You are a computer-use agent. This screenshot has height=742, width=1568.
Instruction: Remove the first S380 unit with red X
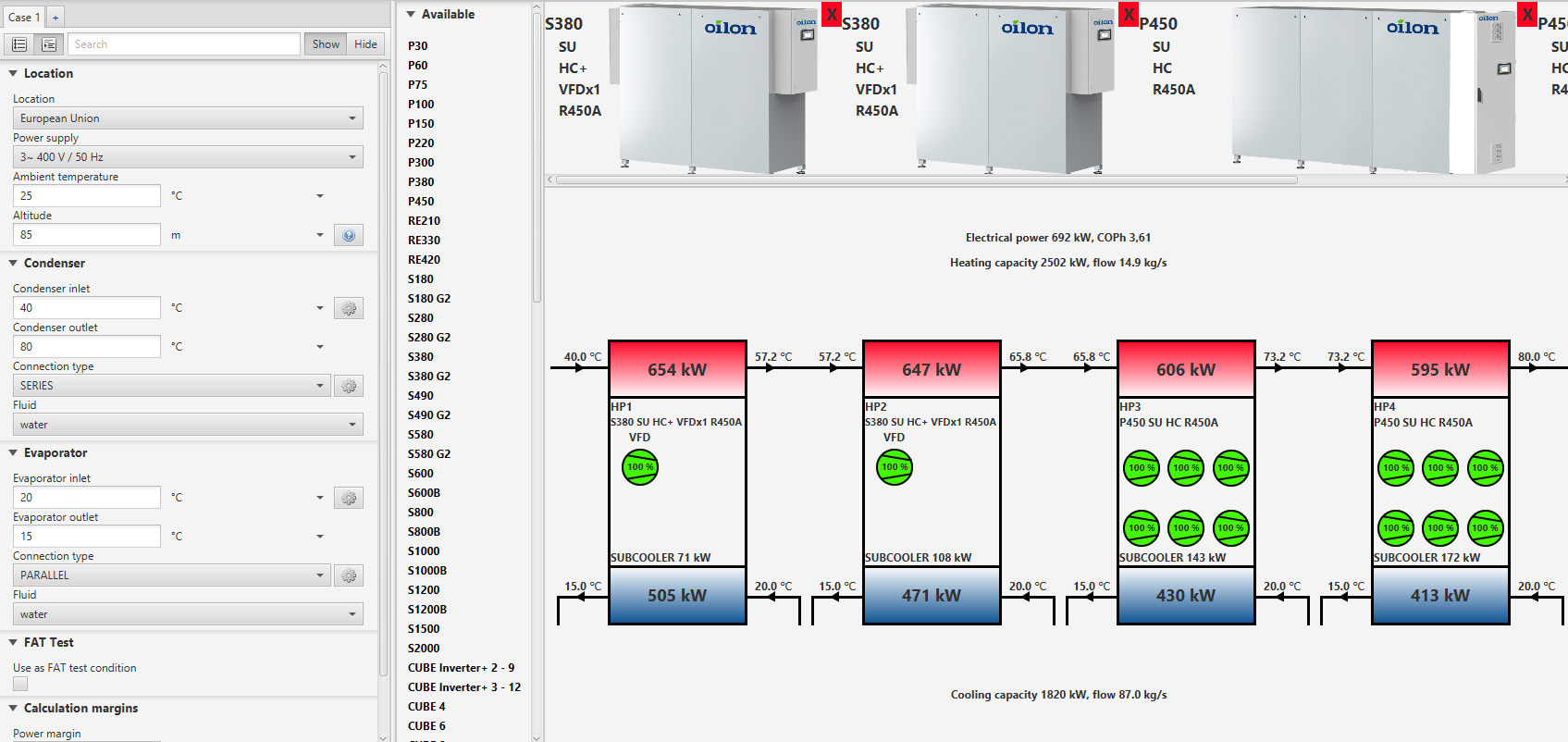click(832, 15)
